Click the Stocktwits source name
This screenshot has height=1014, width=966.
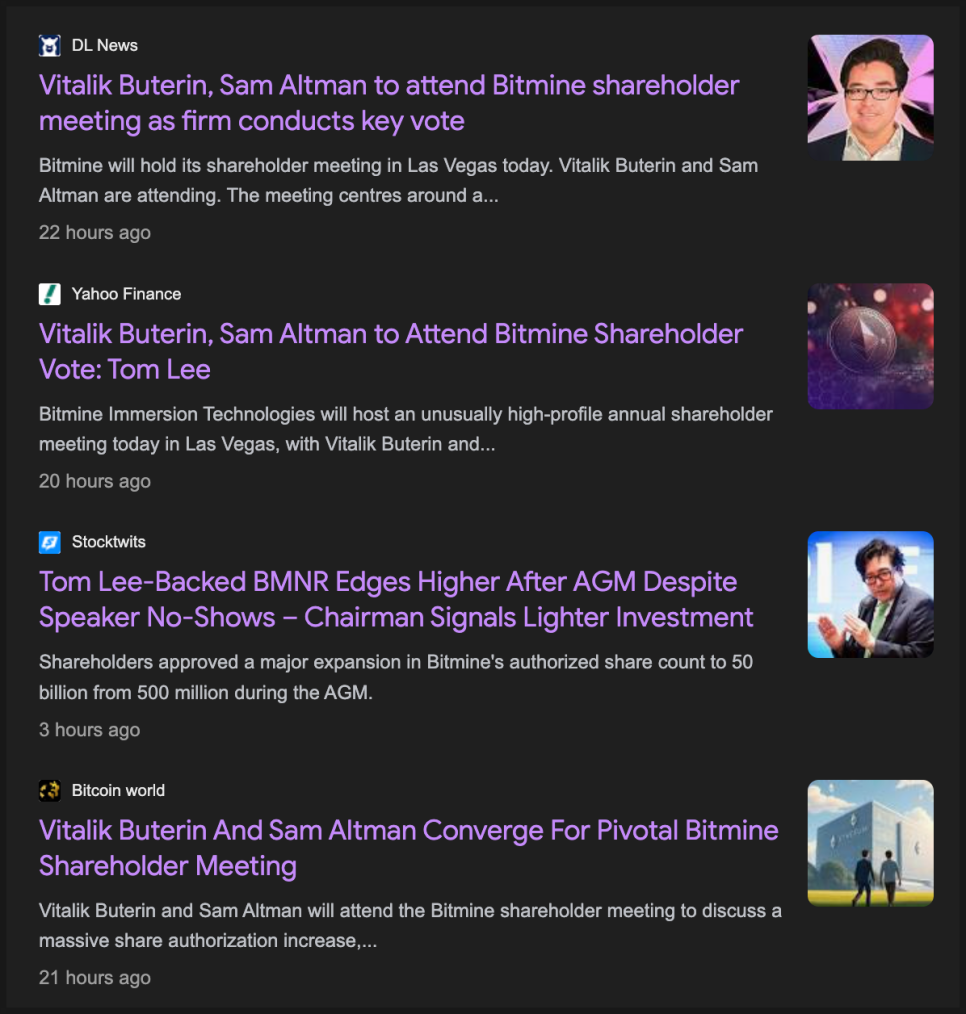(109, 542)
